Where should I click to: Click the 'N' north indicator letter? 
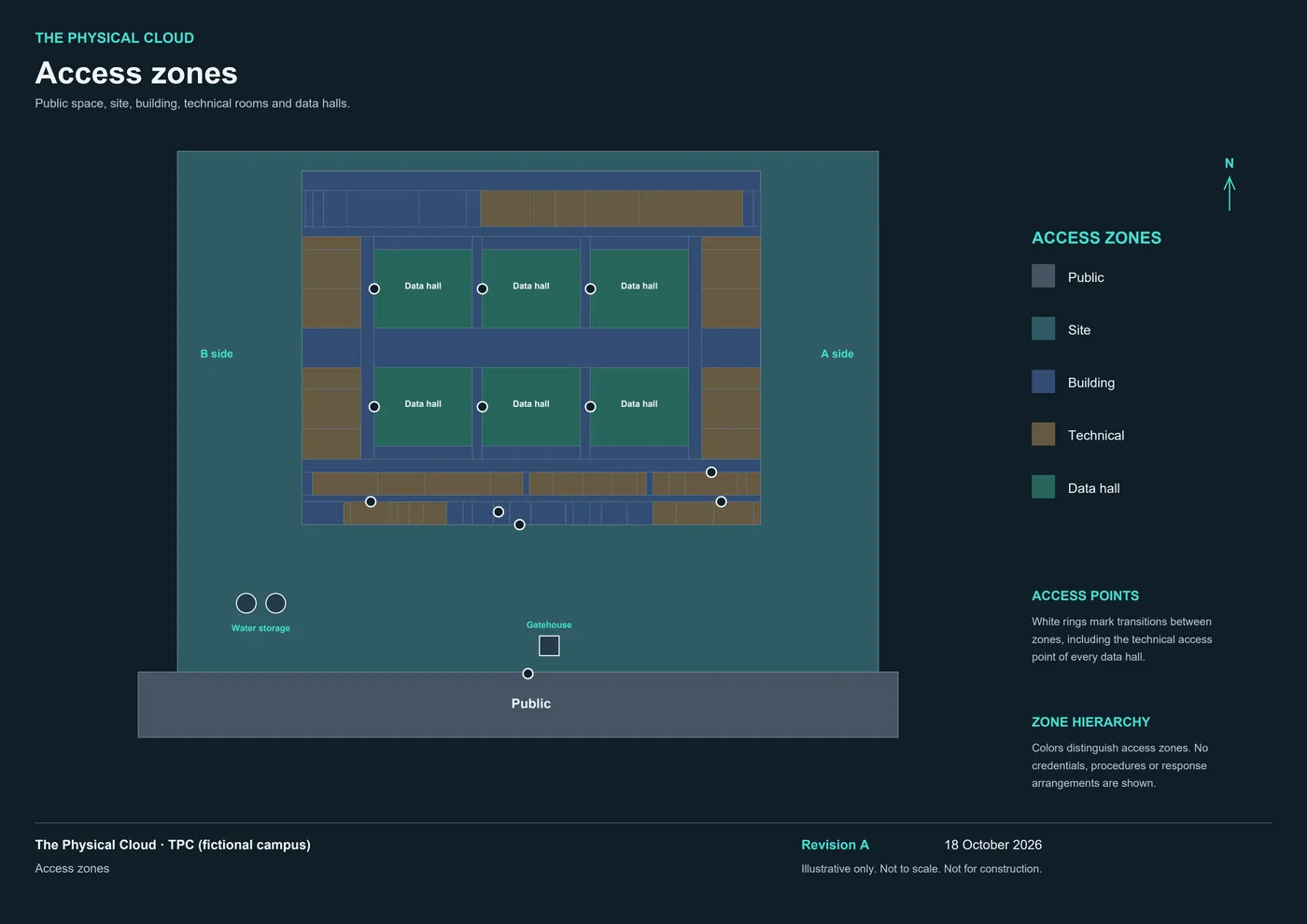[x=1230, y=163]
